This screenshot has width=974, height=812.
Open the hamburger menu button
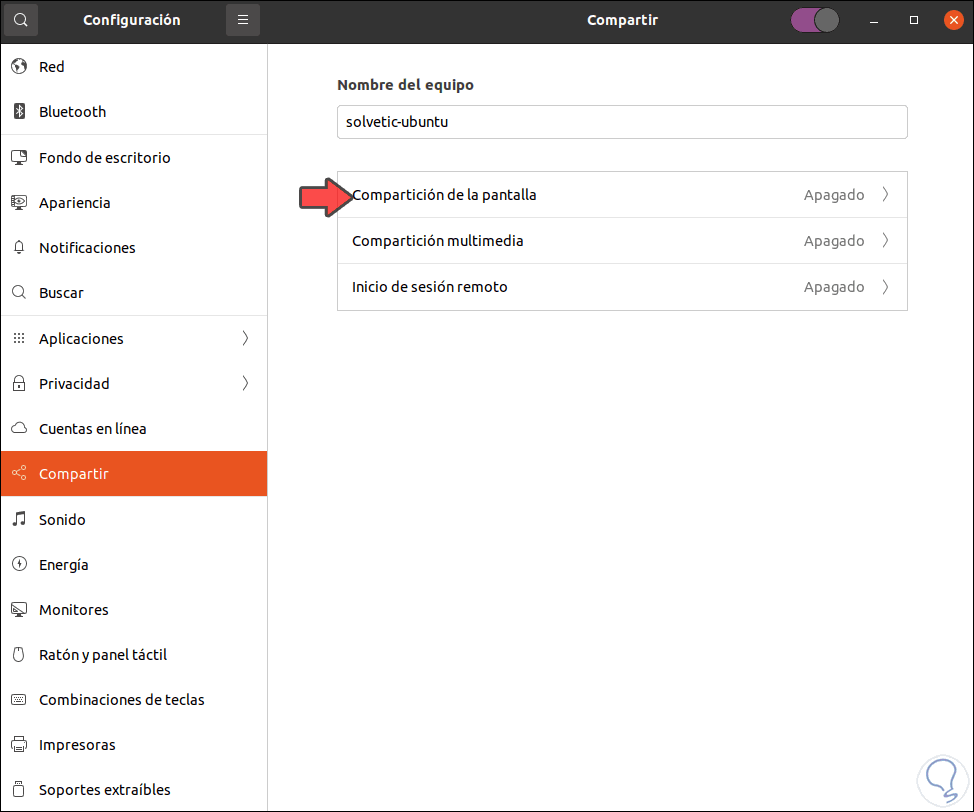click(x=242, y=20)
